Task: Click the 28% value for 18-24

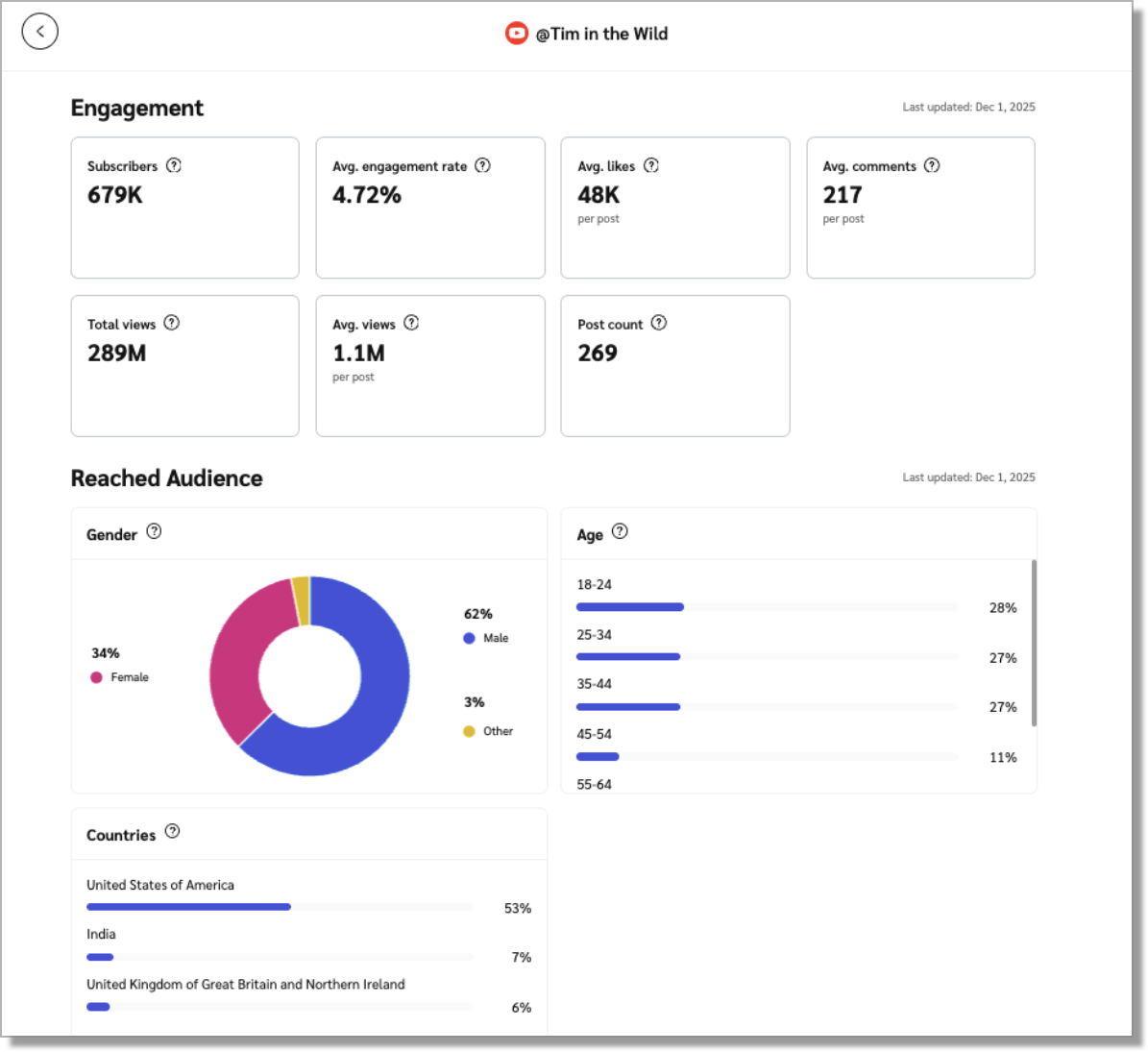Action: 1003,607
